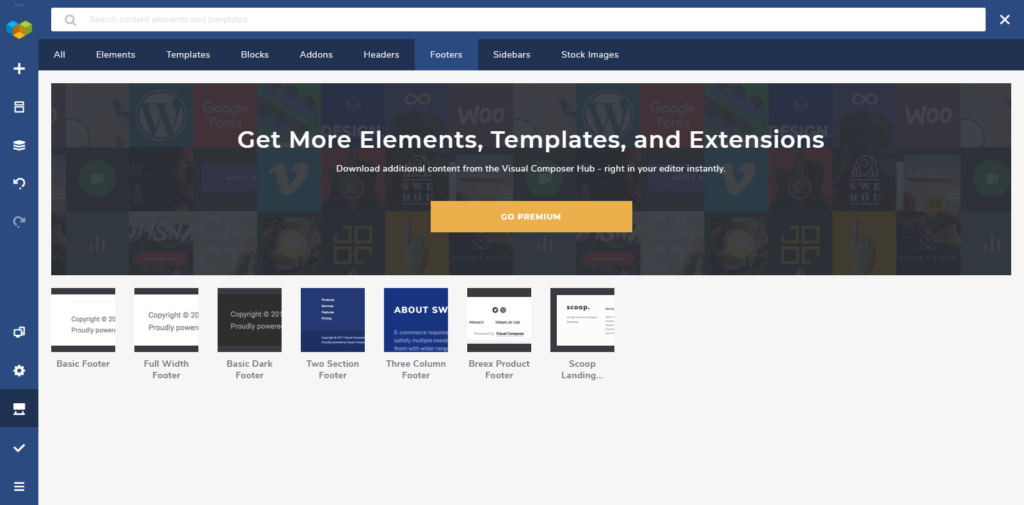The width and height of the screenshot is (1024, 505).
Task: Switch to the Stock Images tab
Action: click(590, 55)
